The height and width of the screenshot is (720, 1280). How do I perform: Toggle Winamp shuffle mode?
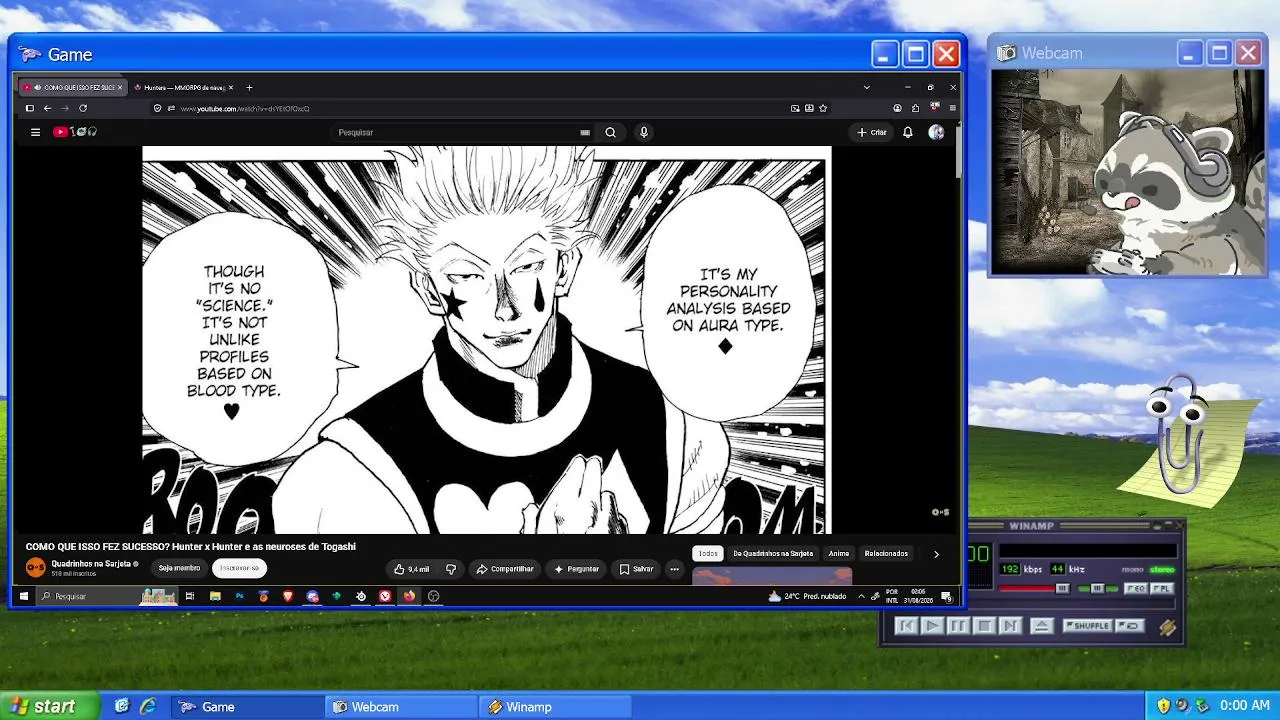1087,626
